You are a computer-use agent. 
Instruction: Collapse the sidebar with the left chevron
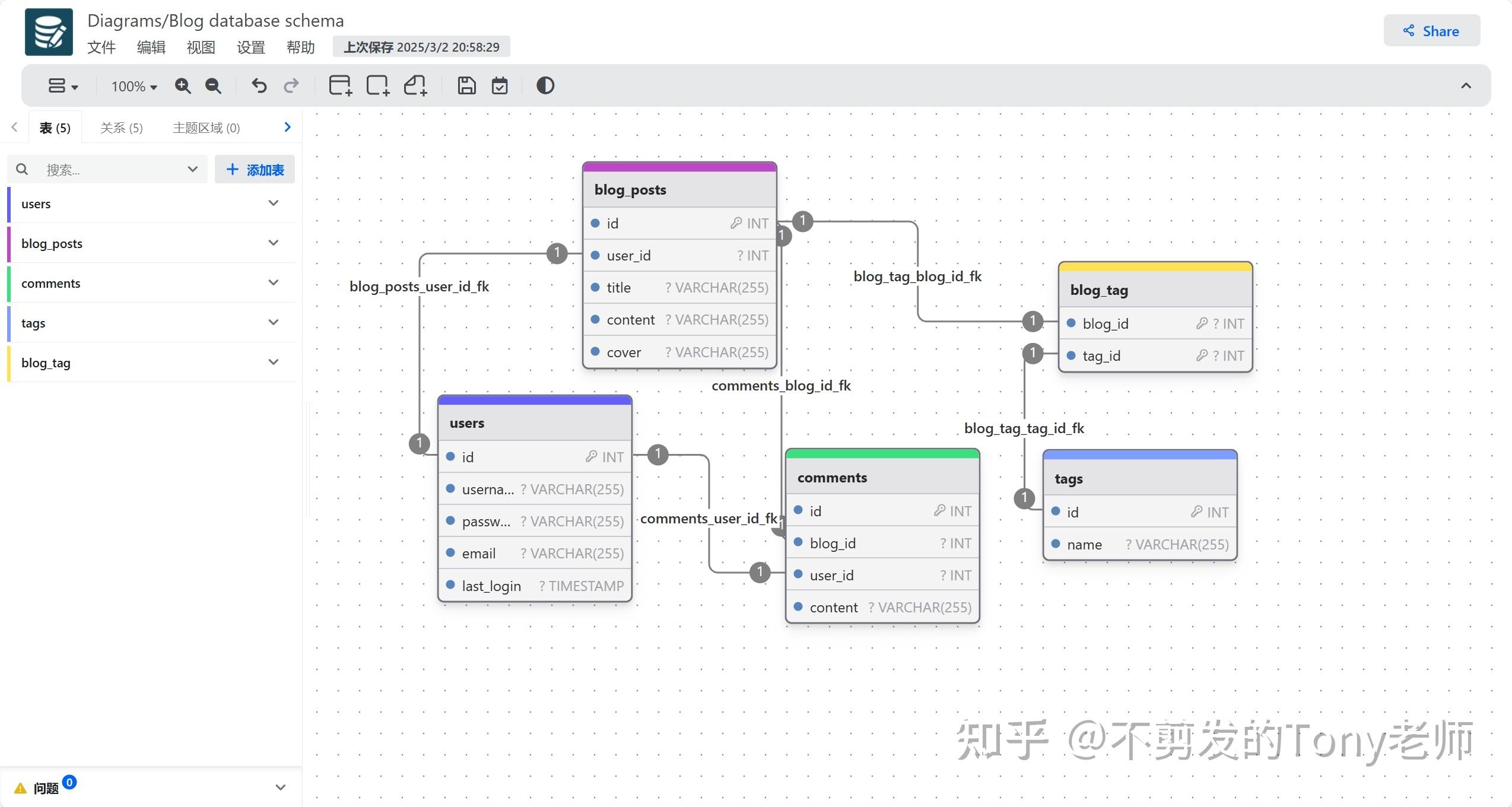tap(14, 126)
